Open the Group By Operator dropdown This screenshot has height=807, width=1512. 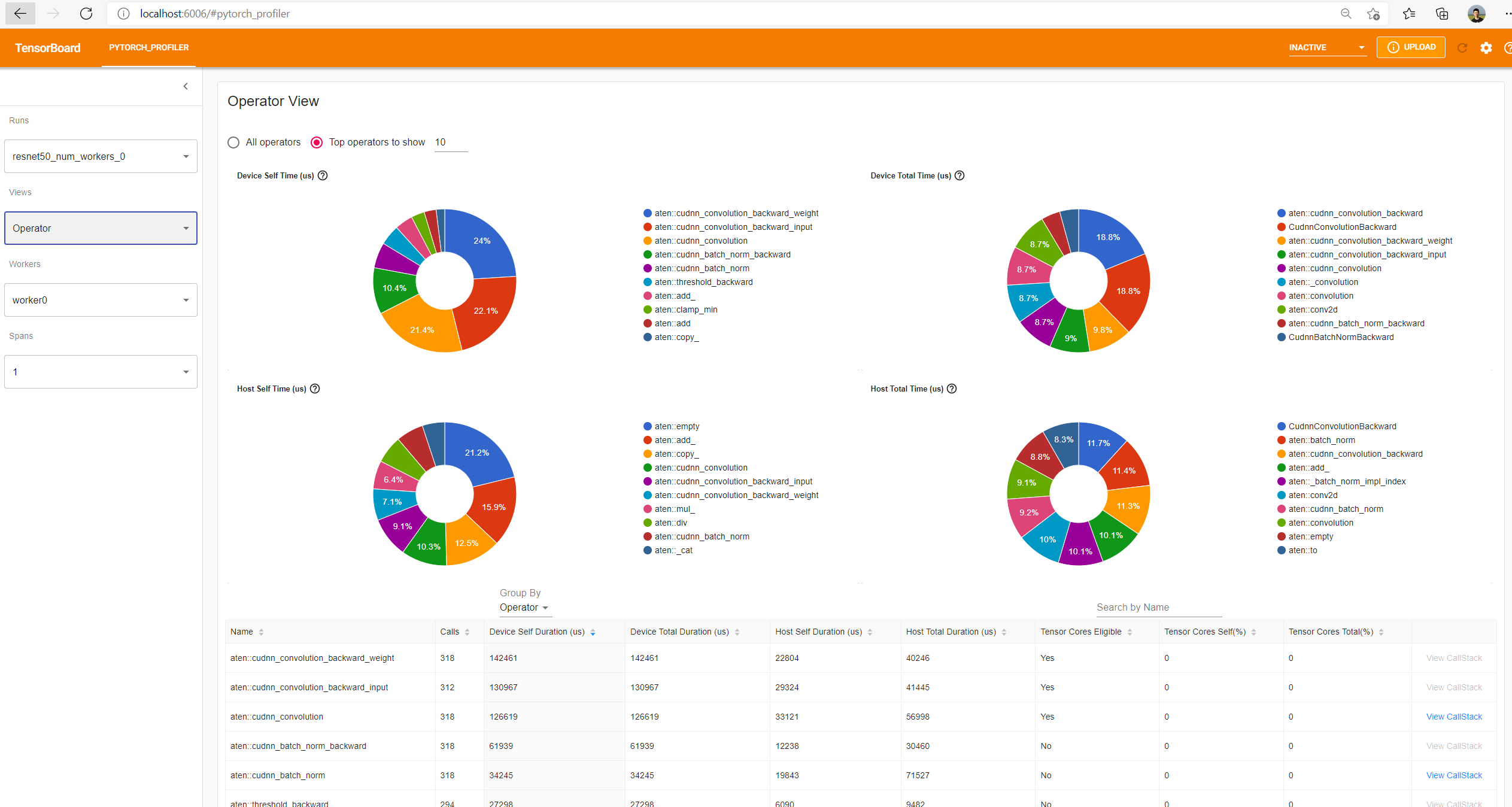(524, 607)
